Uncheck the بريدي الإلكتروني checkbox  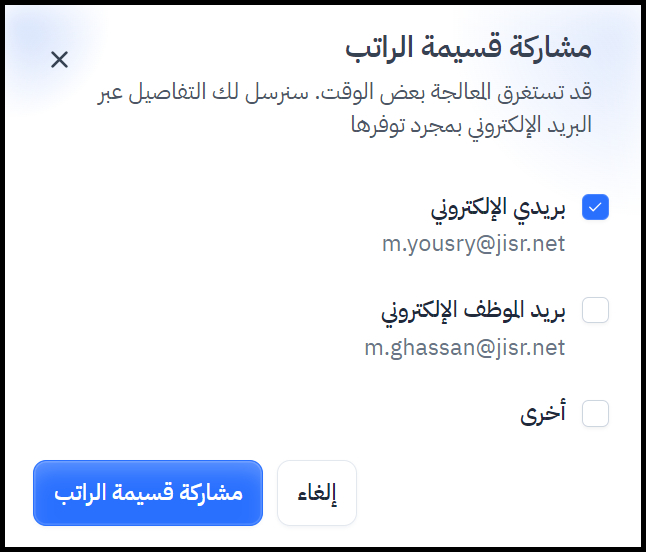[596, 208]
